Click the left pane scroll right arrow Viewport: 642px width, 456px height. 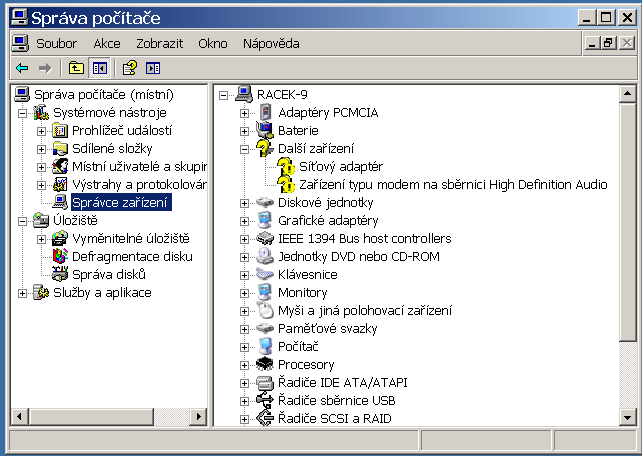tap(199, 417)
